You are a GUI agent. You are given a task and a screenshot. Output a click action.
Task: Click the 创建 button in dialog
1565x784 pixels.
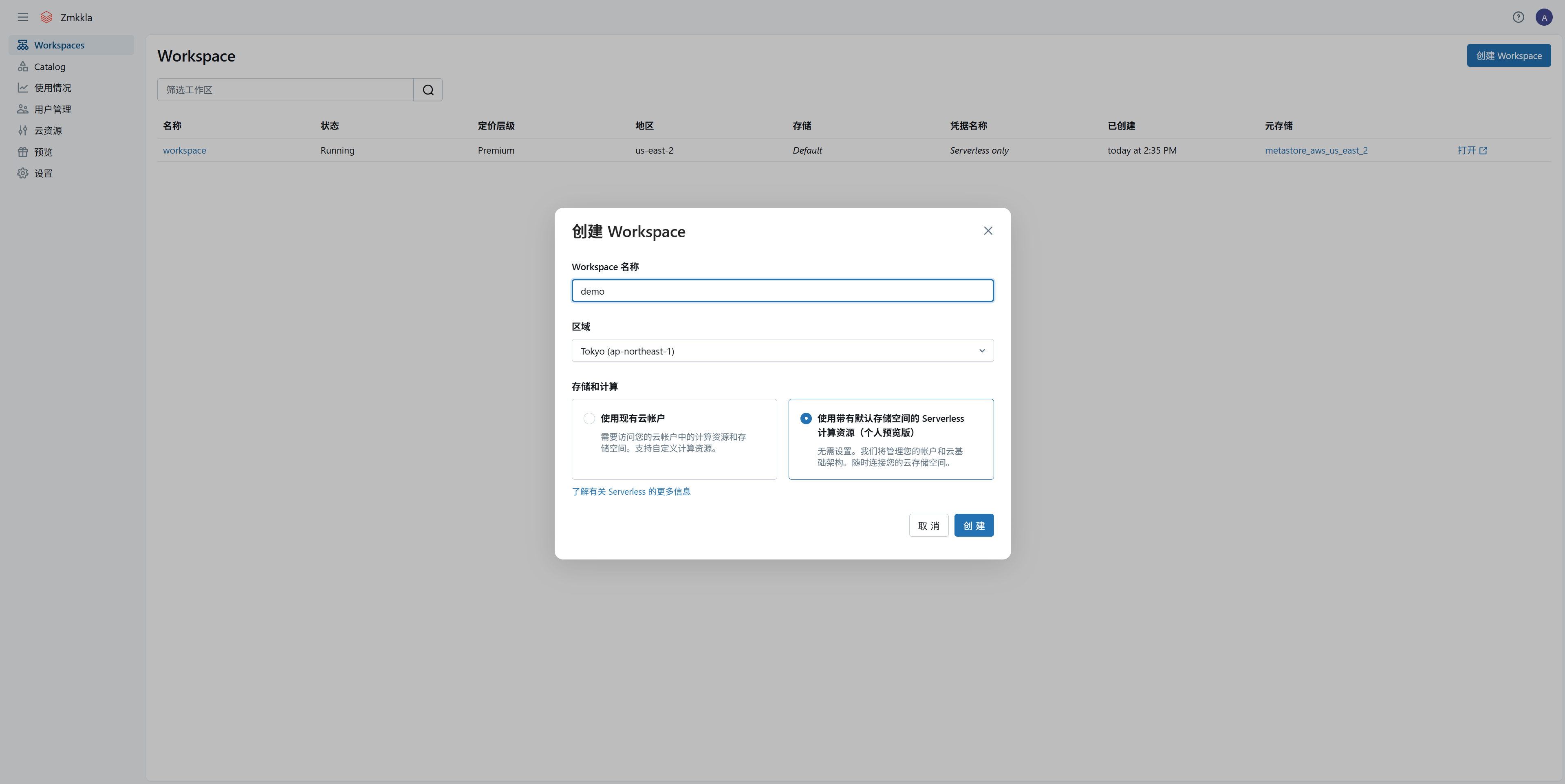tap(974, 525)
